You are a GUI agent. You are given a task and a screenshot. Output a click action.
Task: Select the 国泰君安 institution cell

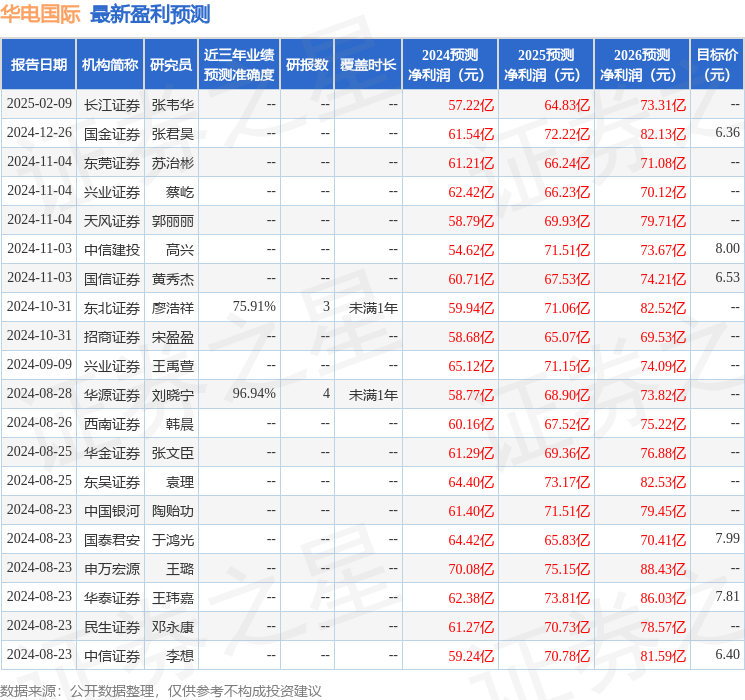point(112,540)
